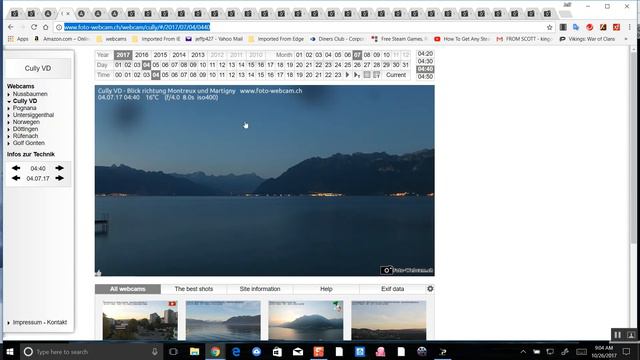The image size is (640, 360).
Task: Step time back with arrow left of 04:40
Action: click(x=16, y=168)
